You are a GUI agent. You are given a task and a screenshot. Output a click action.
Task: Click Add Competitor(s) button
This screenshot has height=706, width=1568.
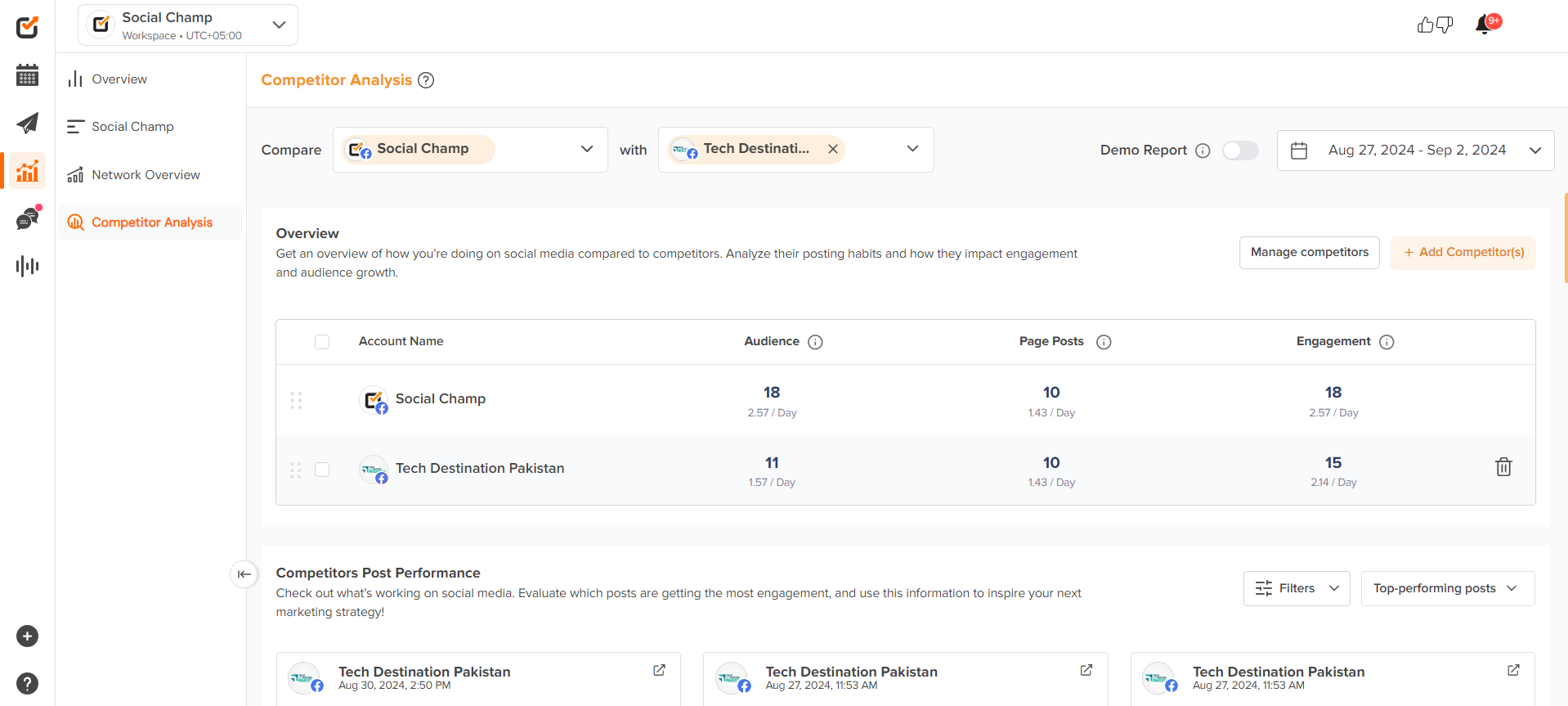click(1463, 253)
